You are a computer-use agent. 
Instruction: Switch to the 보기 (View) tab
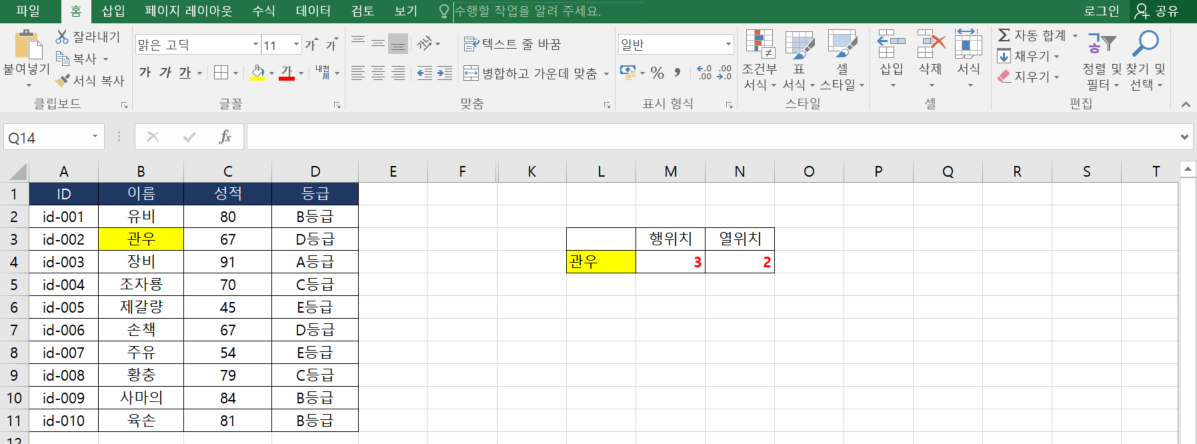[405, 11]
